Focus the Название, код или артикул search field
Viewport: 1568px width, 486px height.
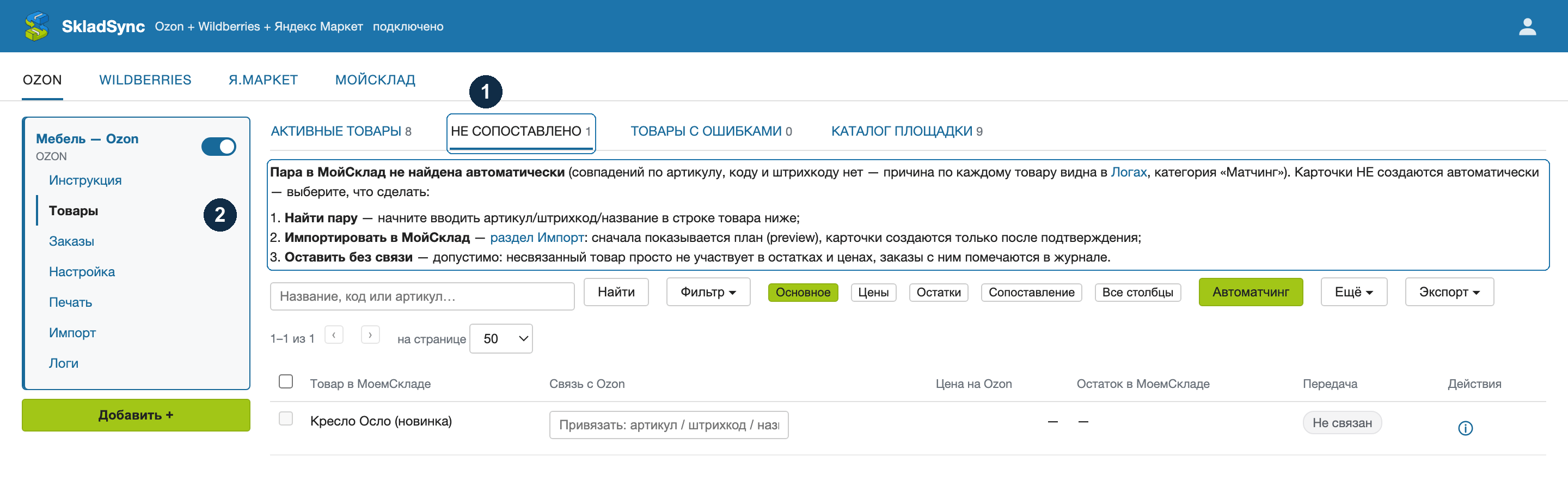click(x=422, y=296)
